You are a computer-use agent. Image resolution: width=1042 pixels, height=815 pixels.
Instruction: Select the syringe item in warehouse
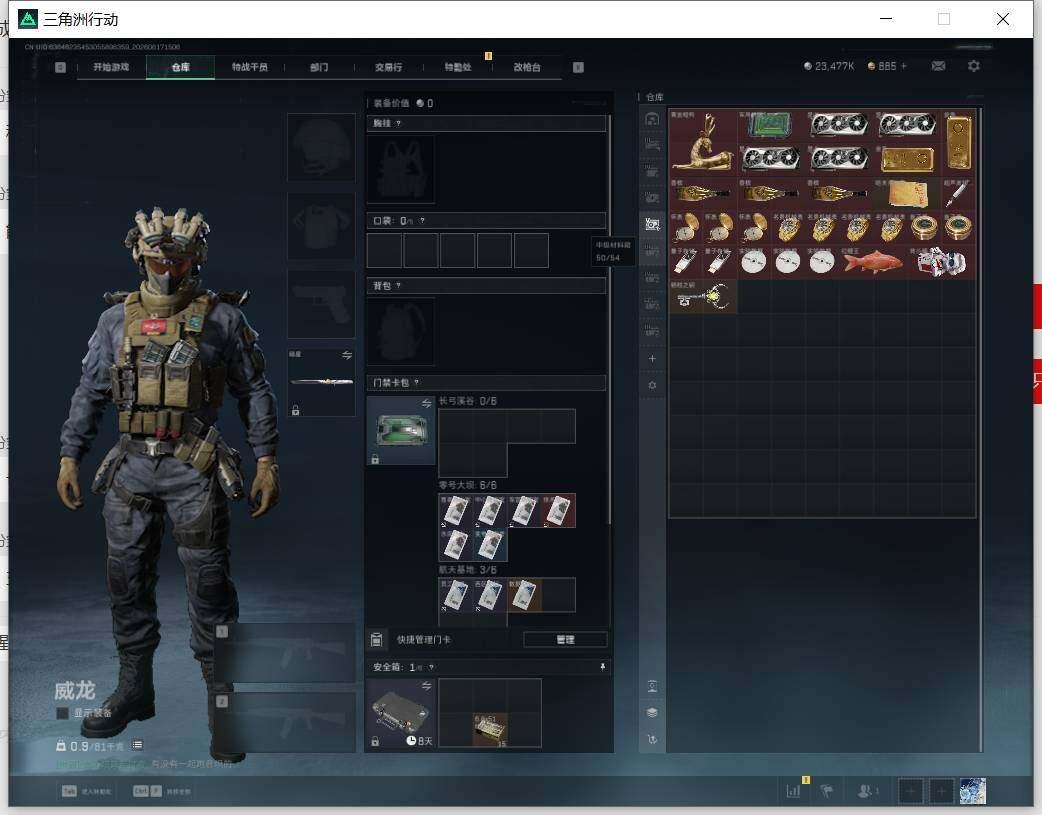[x=958, y=193]
